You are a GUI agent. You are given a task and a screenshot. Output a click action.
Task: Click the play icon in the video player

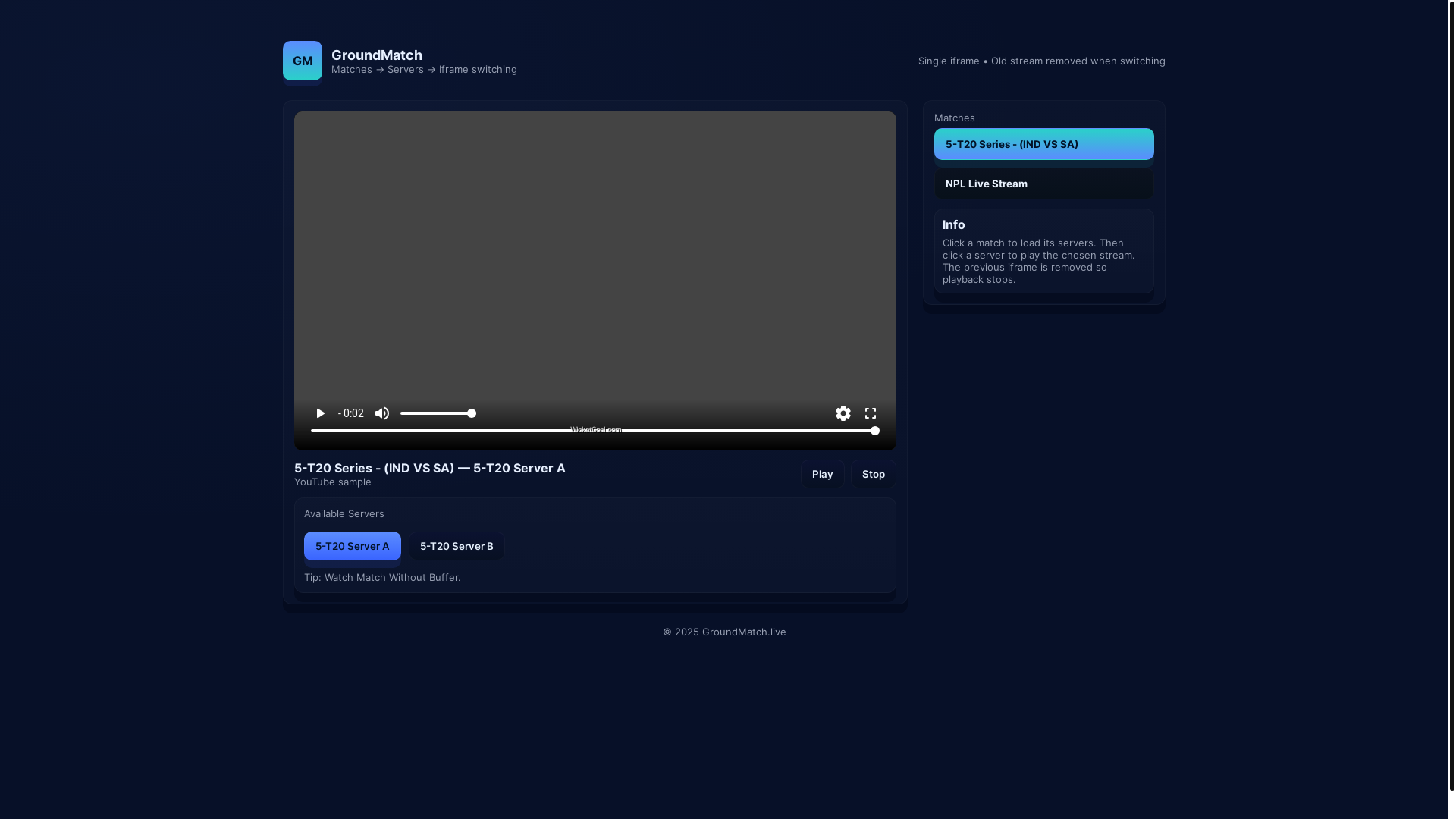pyautogui.click(x=320, y=413)
